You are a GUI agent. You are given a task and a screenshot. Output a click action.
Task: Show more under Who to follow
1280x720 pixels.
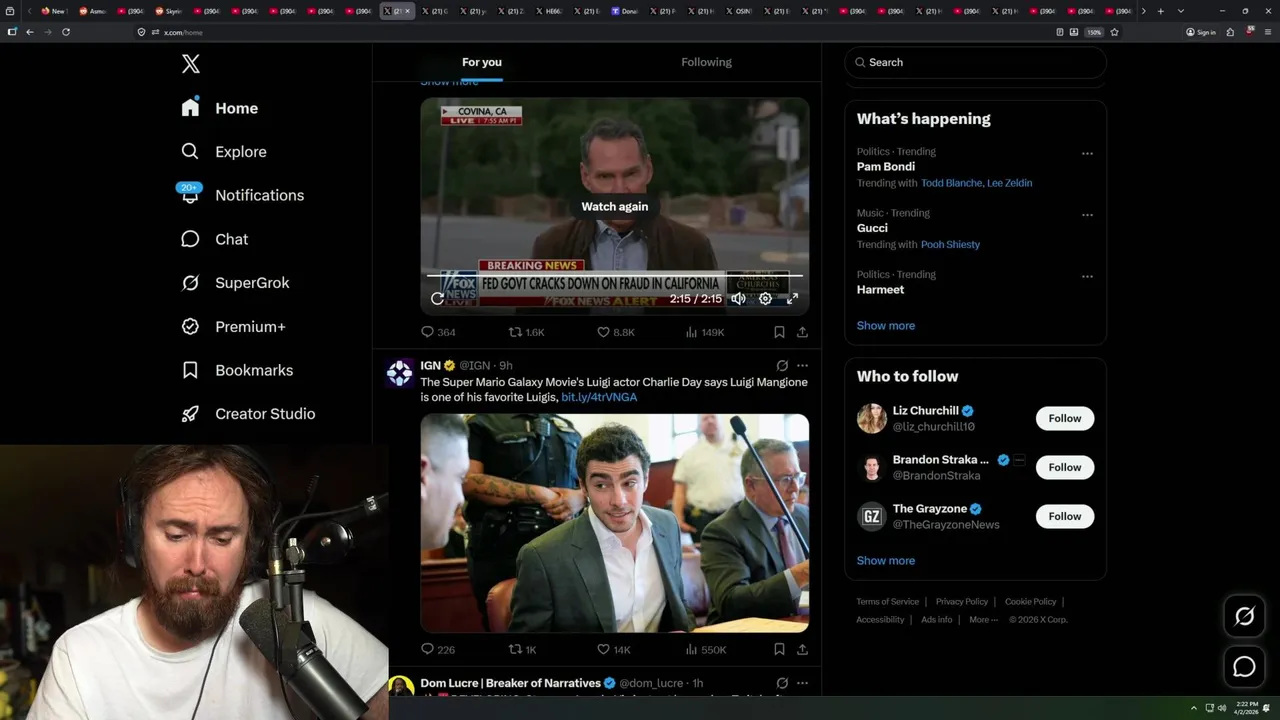tap(886, 560)
